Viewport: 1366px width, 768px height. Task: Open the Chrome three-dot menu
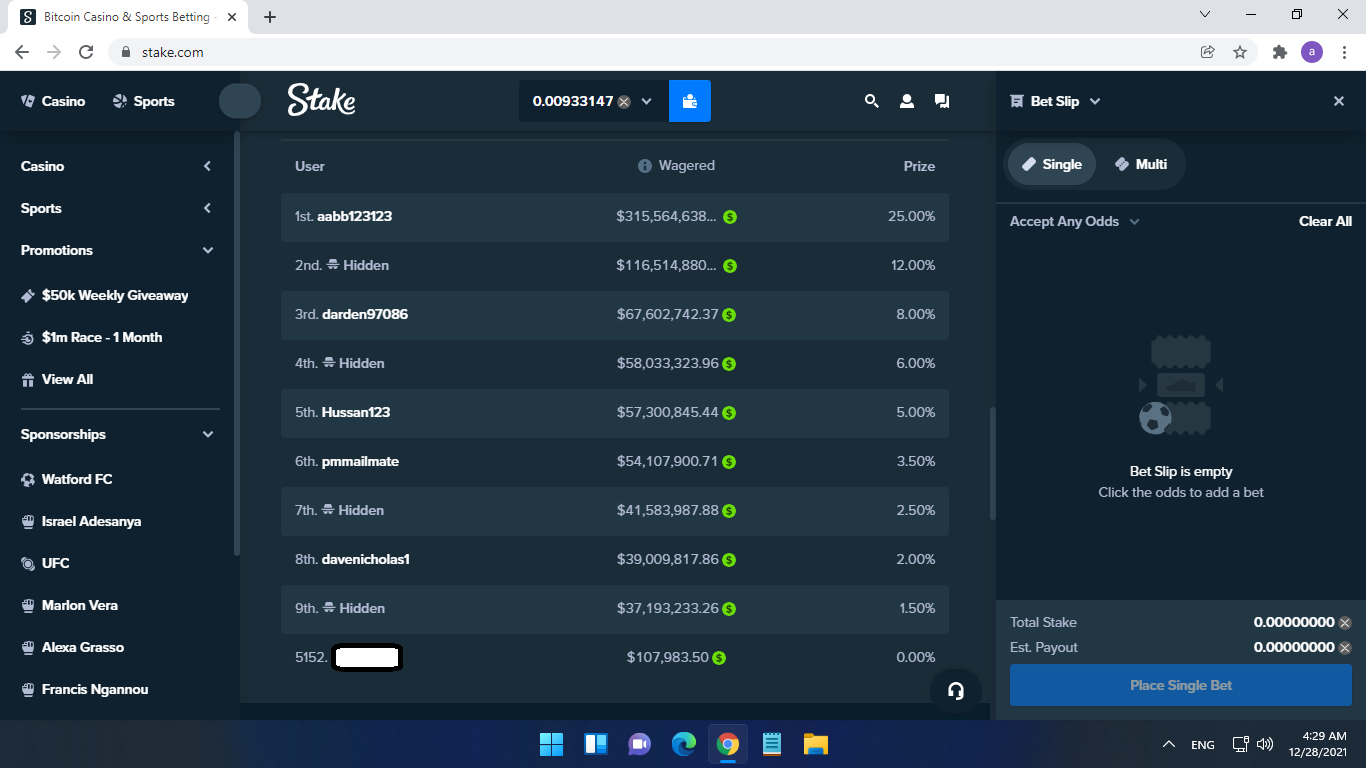(x=1343, y=52)
